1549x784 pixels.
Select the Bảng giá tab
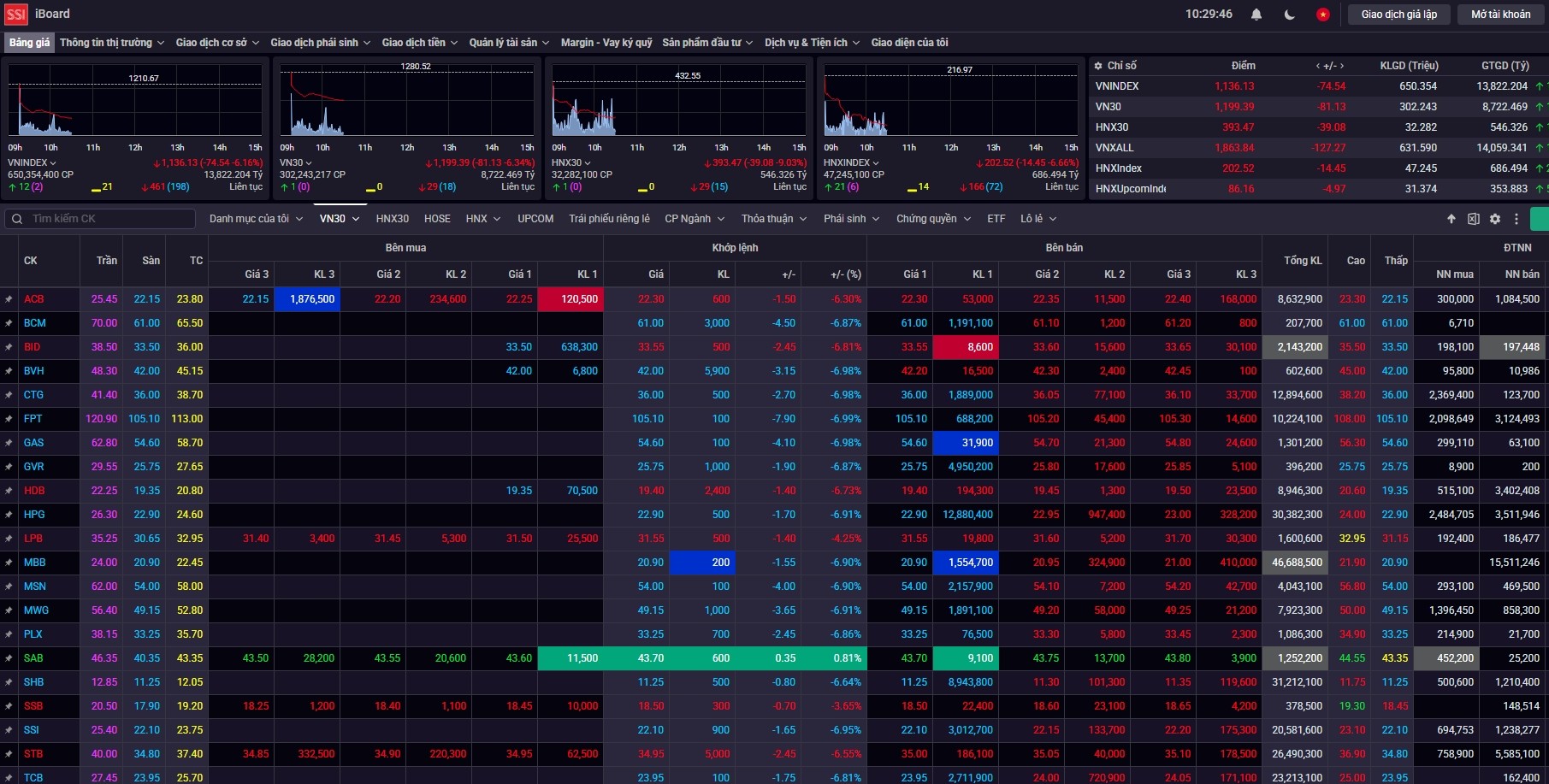[29, 43]
